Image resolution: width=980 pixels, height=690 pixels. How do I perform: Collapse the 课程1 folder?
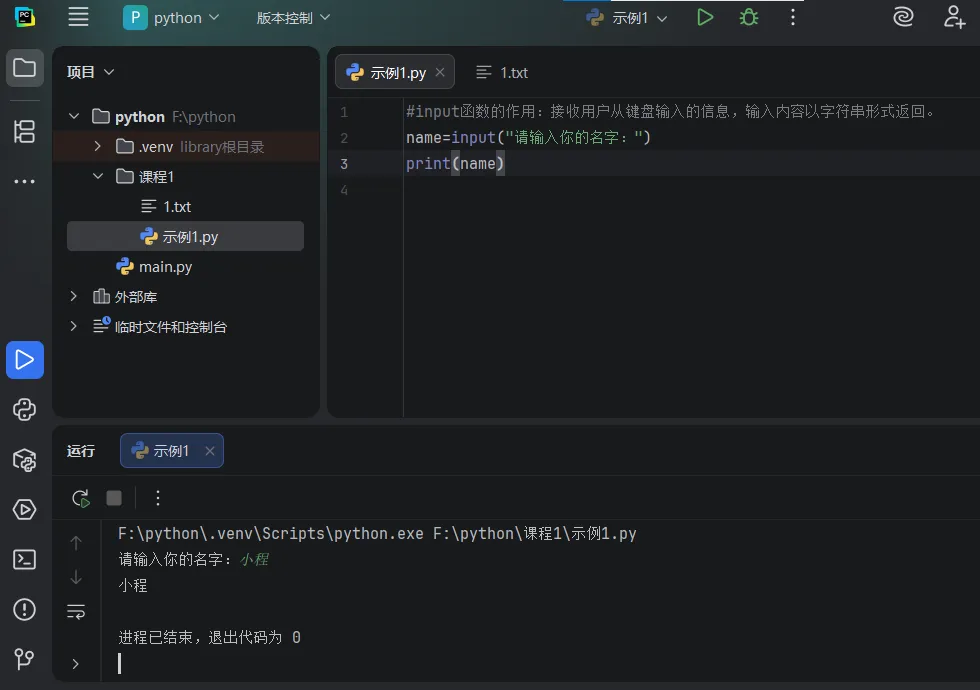click(x=98, y=176)
